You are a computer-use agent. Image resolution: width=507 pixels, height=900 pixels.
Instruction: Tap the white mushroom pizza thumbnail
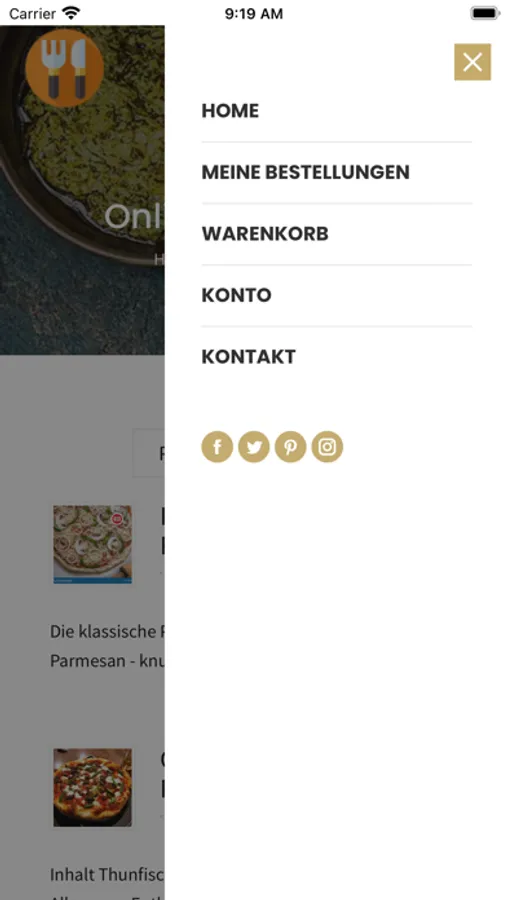pos(92,544)
